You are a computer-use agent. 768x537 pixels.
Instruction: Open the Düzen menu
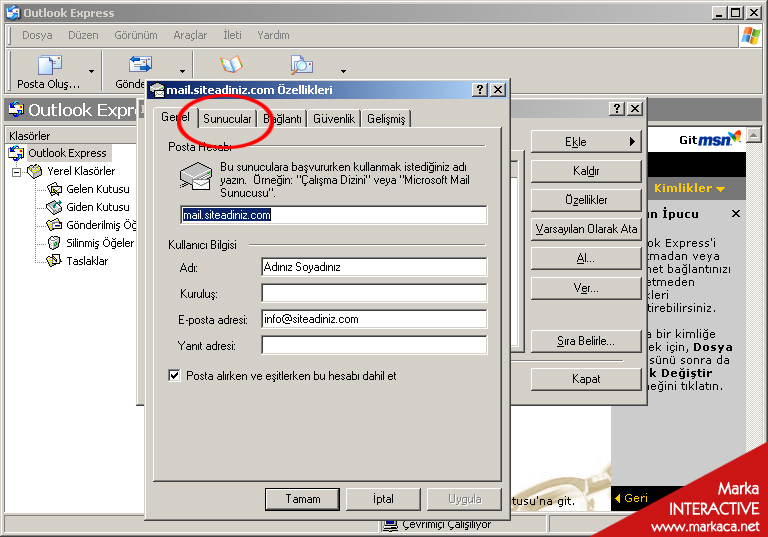[83, 35]
